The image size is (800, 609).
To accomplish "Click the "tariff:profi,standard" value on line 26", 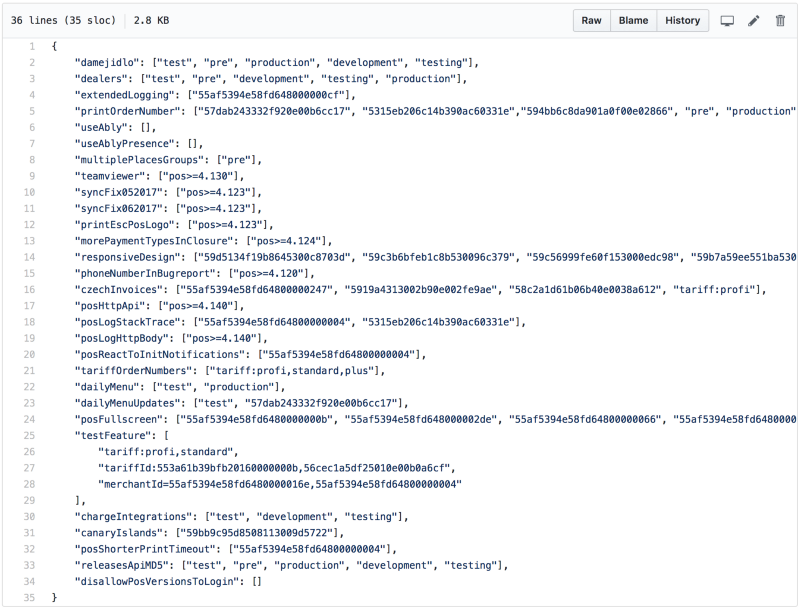I will [166, 452].
